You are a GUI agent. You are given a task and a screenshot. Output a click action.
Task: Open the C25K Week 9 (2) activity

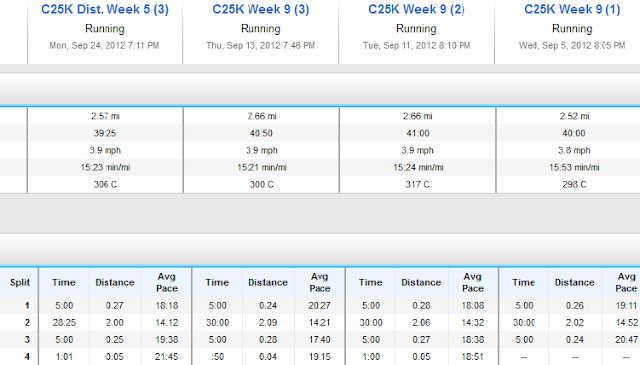click(x=416, y=9)
